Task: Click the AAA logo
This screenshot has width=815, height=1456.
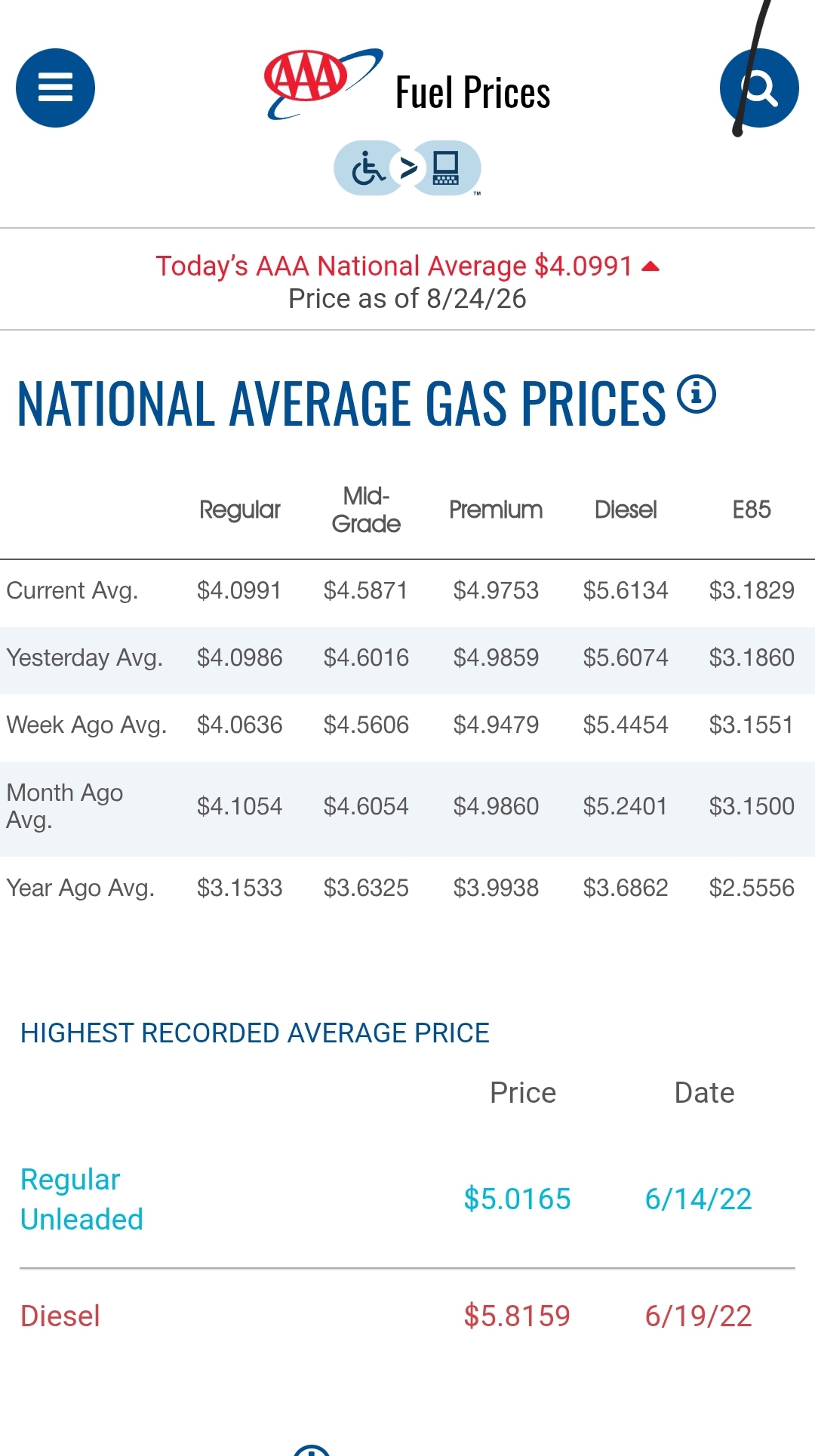Action: click(x=323, y=84)
